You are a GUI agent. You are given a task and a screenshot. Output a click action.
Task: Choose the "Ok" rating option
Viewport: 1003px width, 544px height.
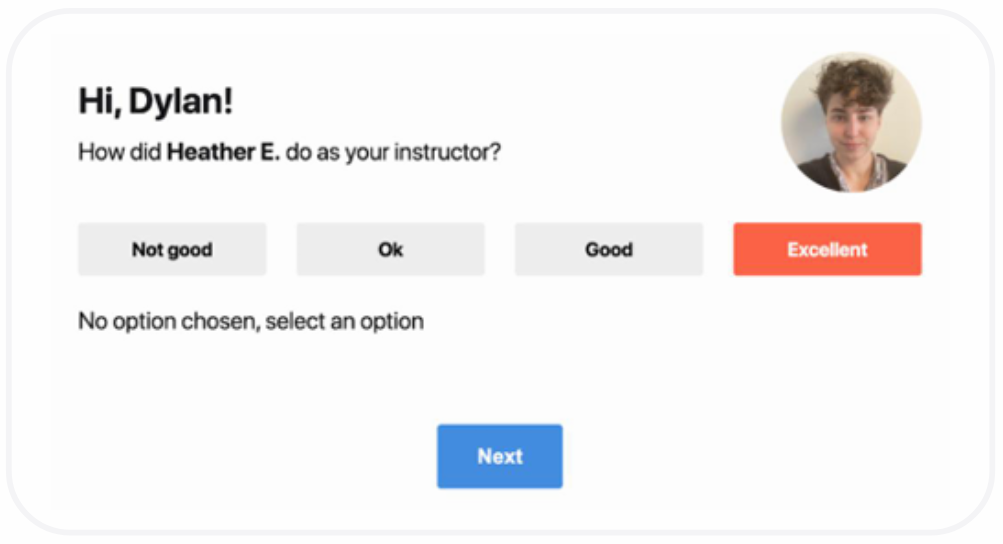390,249
